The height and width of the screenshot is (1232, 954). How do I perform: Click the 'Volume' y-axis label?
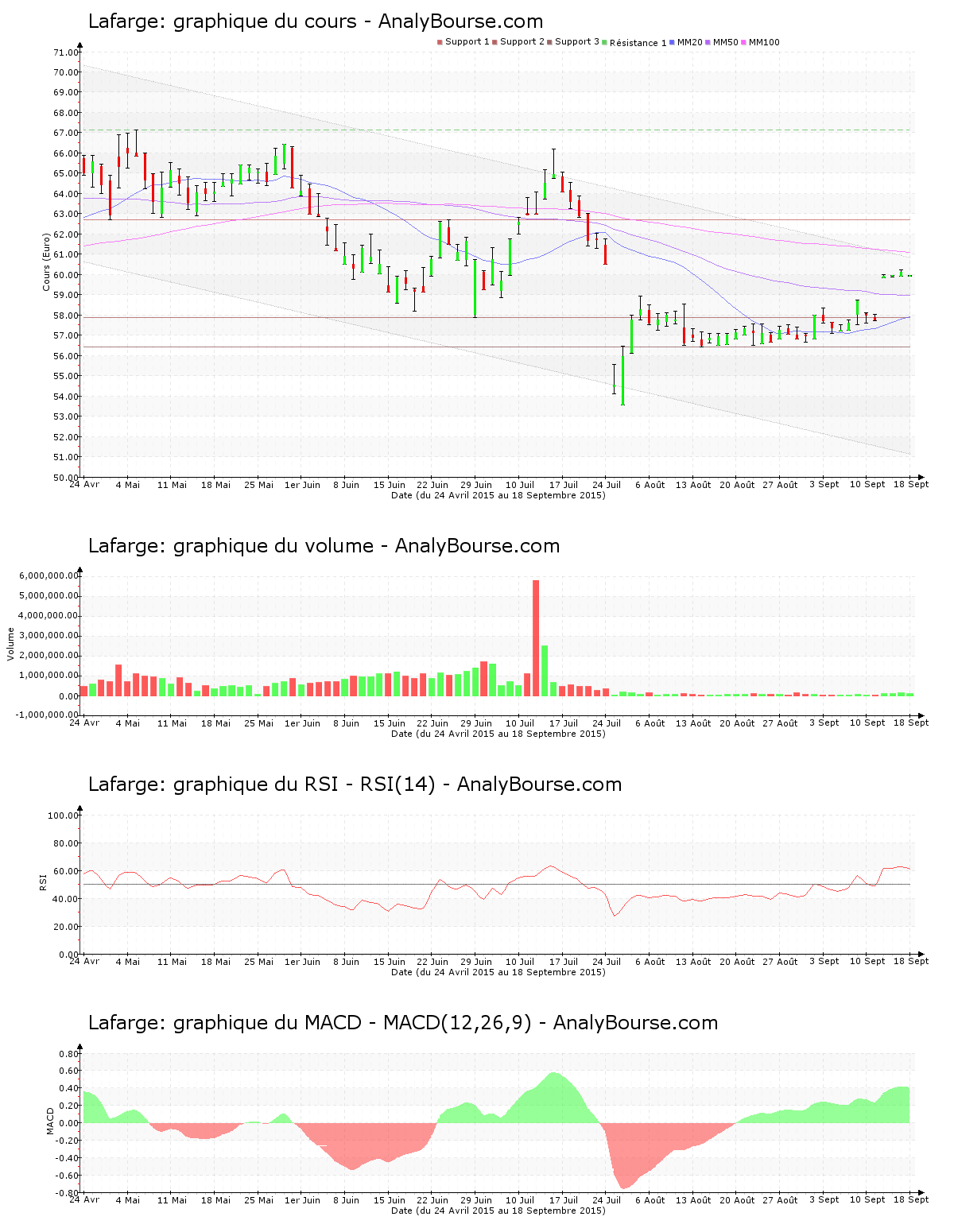(x=10, y=644)
